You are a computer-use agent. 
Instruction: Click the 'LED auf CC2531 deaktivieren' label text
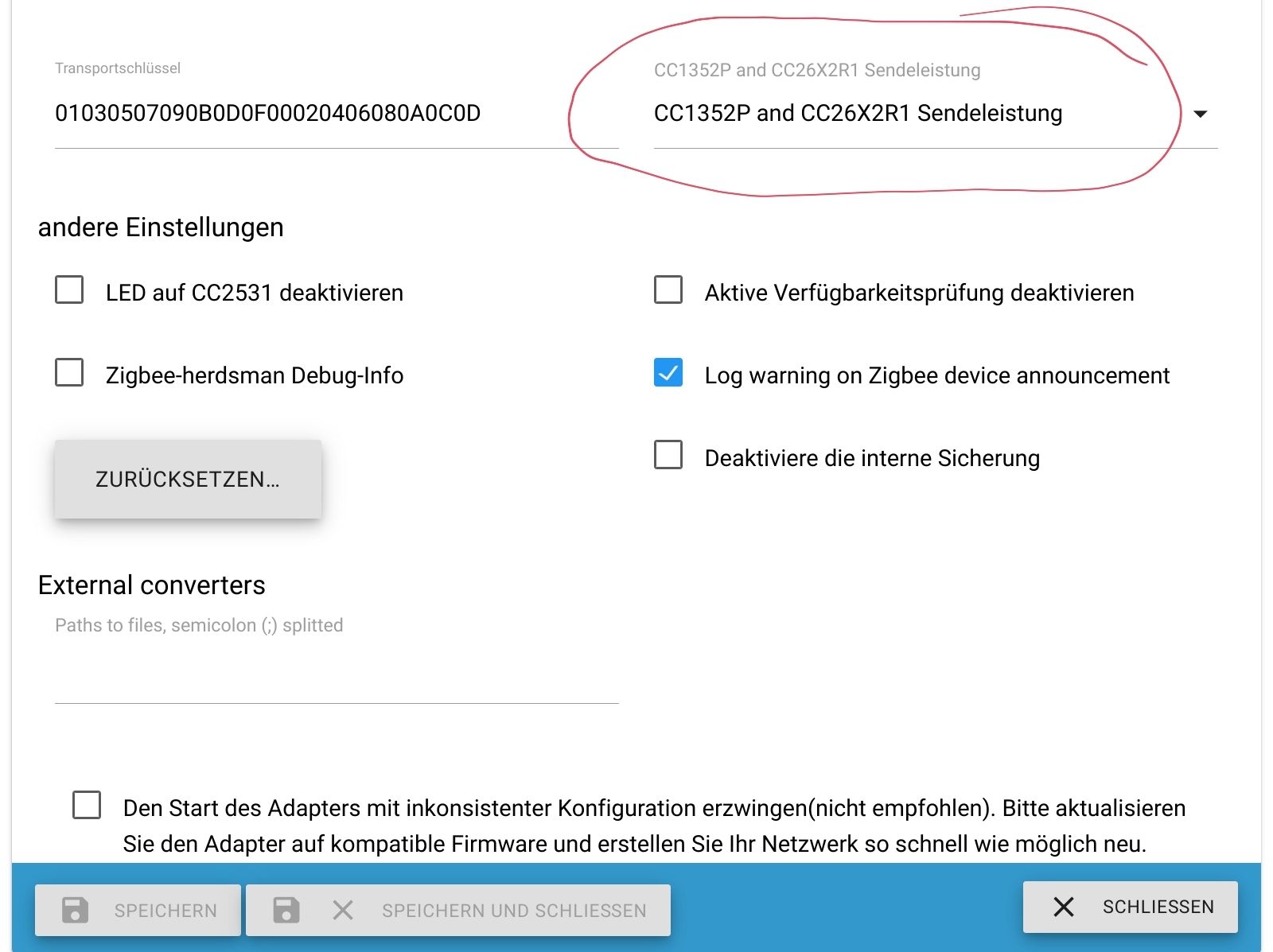[255, 293]
